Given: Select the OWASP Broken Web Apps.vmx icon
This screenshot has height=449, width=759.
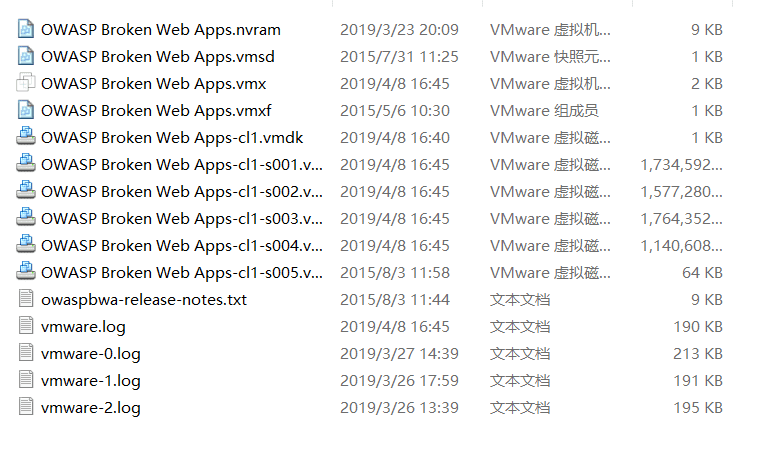Looking at the screenshot, I should coord(26,83).
